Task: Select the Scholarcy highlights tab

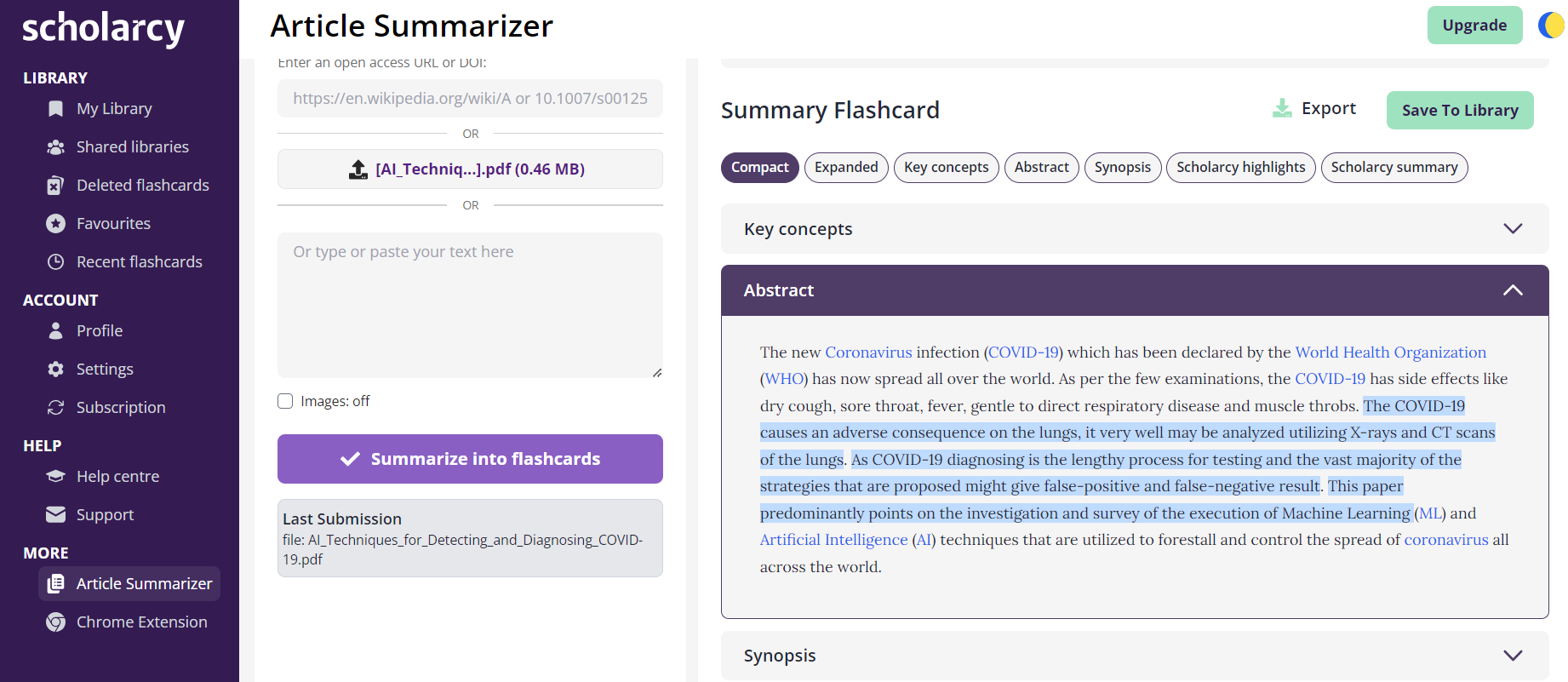Action: click(1240, 167)
